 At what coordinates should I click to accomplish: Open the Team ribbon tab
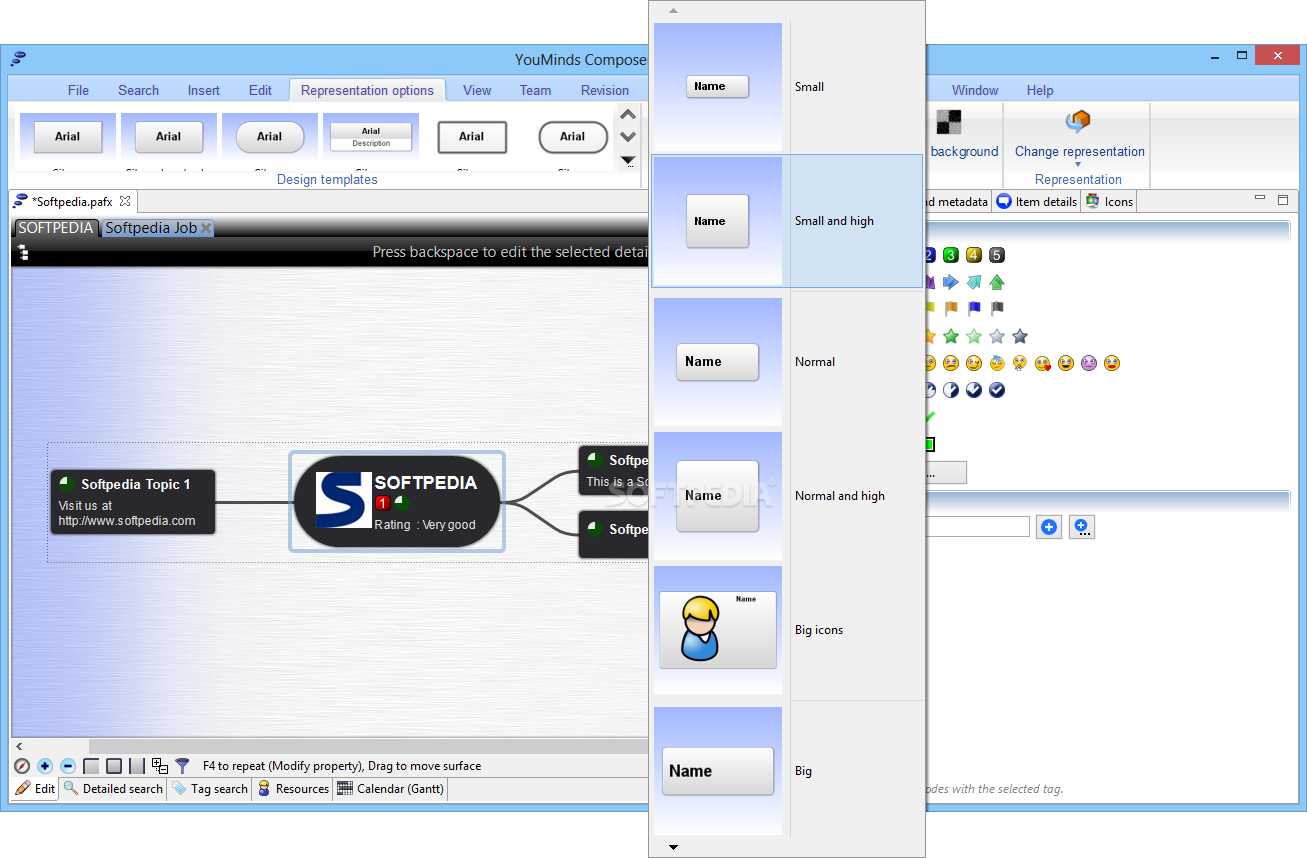(535, 90)
